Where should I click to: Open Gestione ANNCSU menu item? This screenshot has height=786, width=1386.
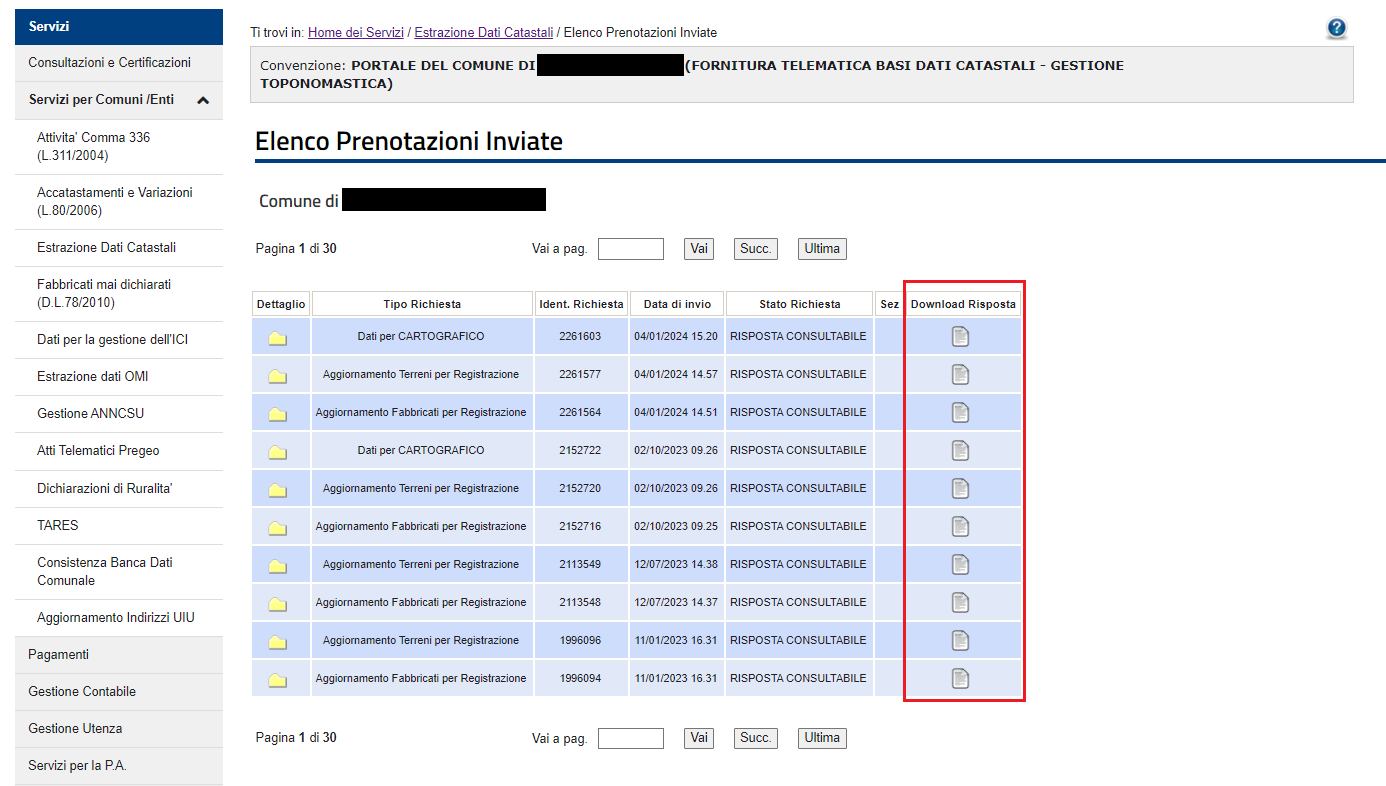pyautogui.click(x=90, y=413)
